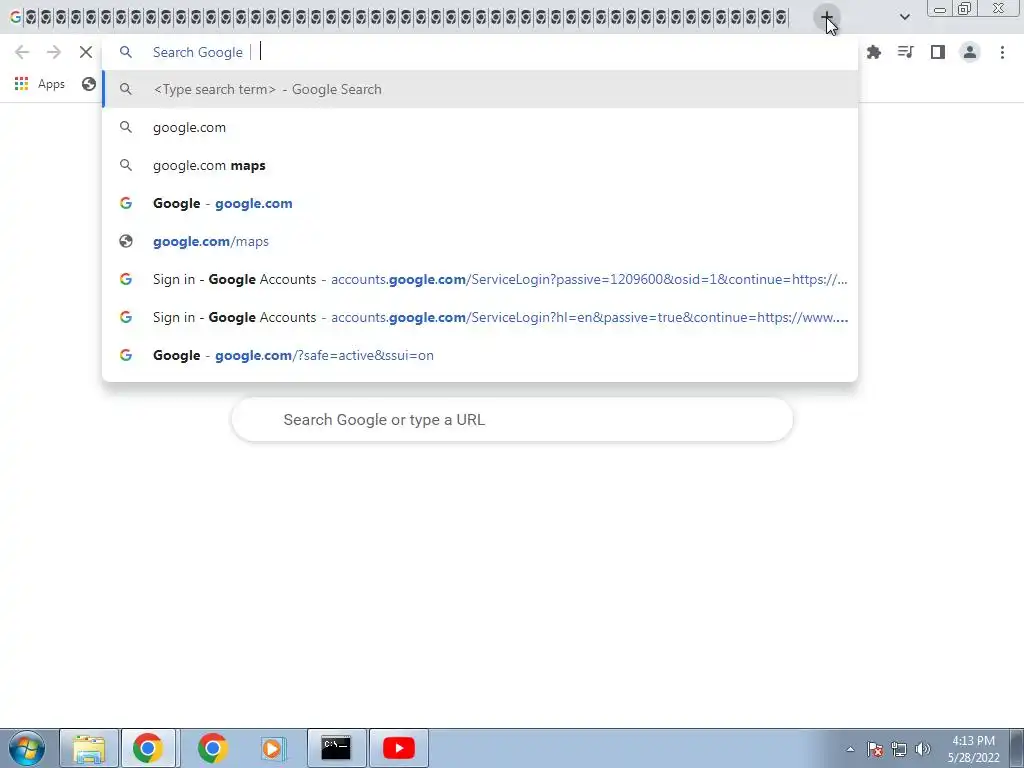The height and width of the screenshot is (768, 1024).
Task: Toggle the side panel icon
Action: (938, 52)
